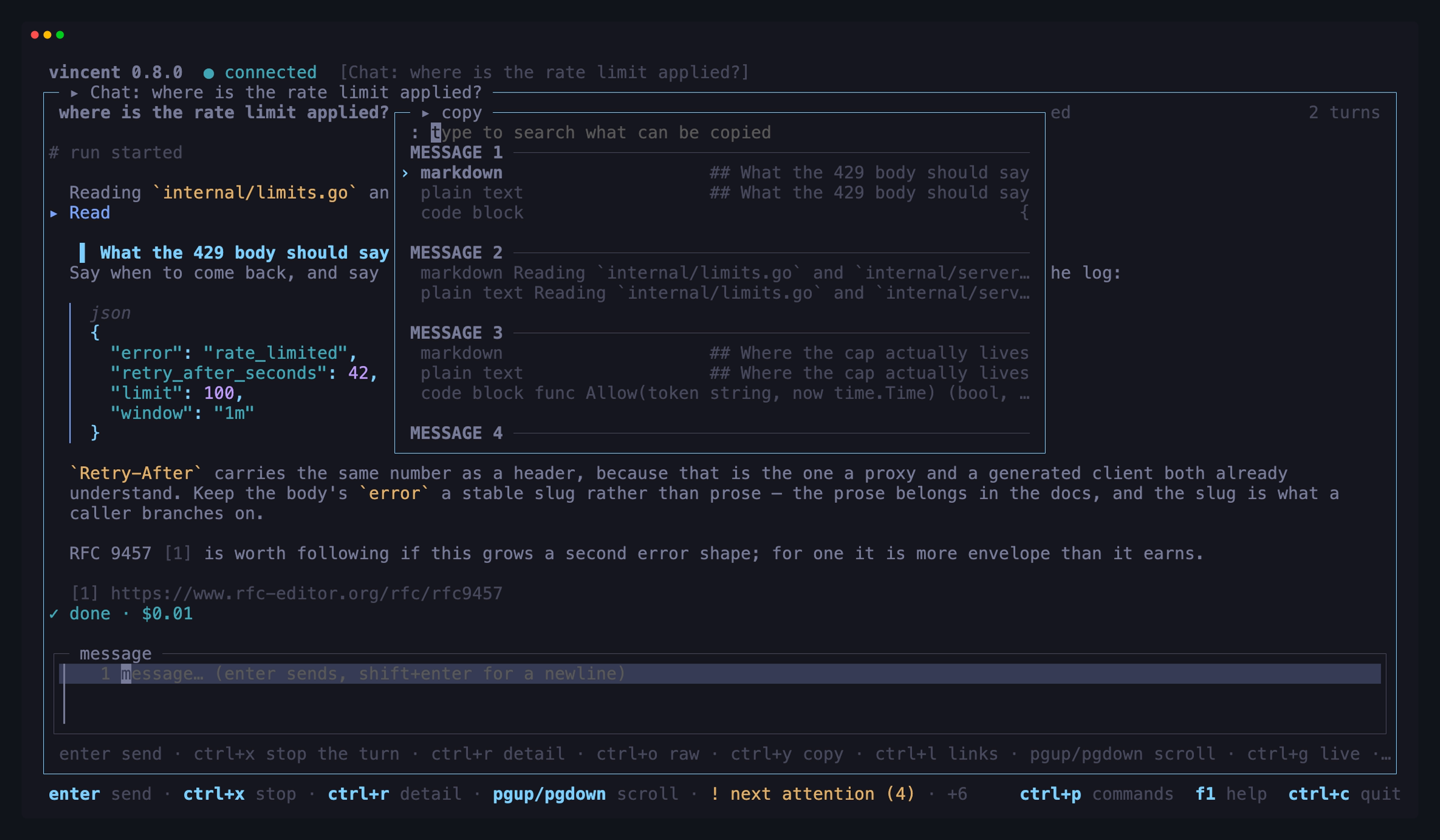Viewport: 1440px width, 840px height.
Task: Click the json code block label
Action: point(110,313)
